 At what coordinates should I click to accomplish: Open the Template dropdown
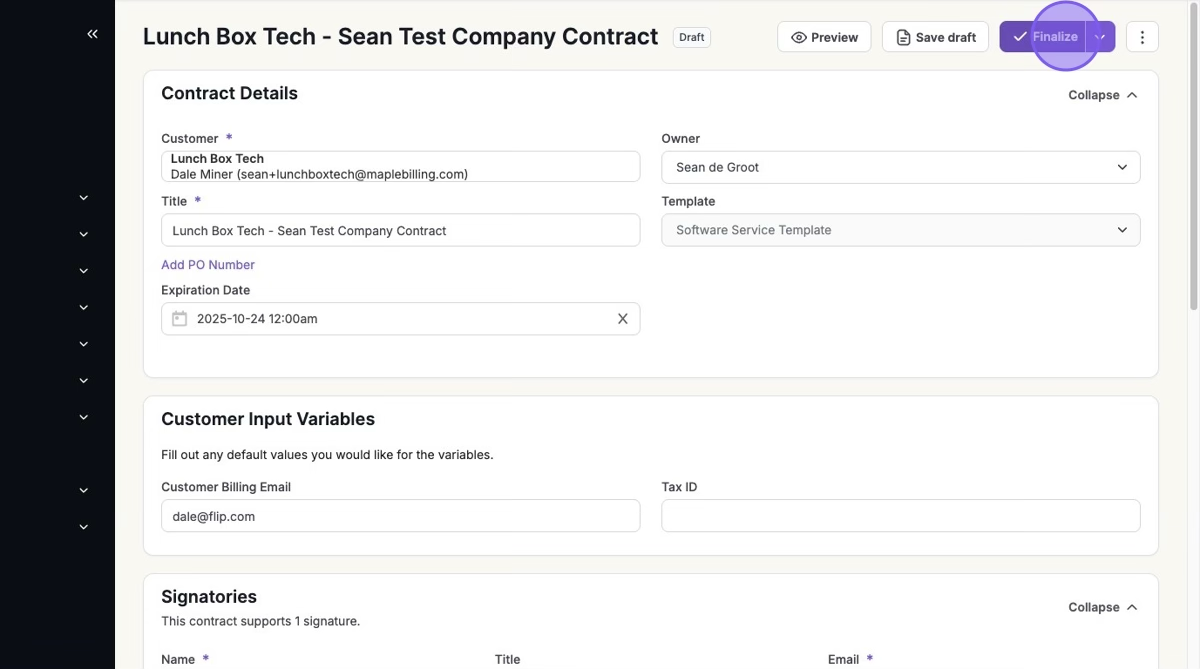(x=900, y=230)
